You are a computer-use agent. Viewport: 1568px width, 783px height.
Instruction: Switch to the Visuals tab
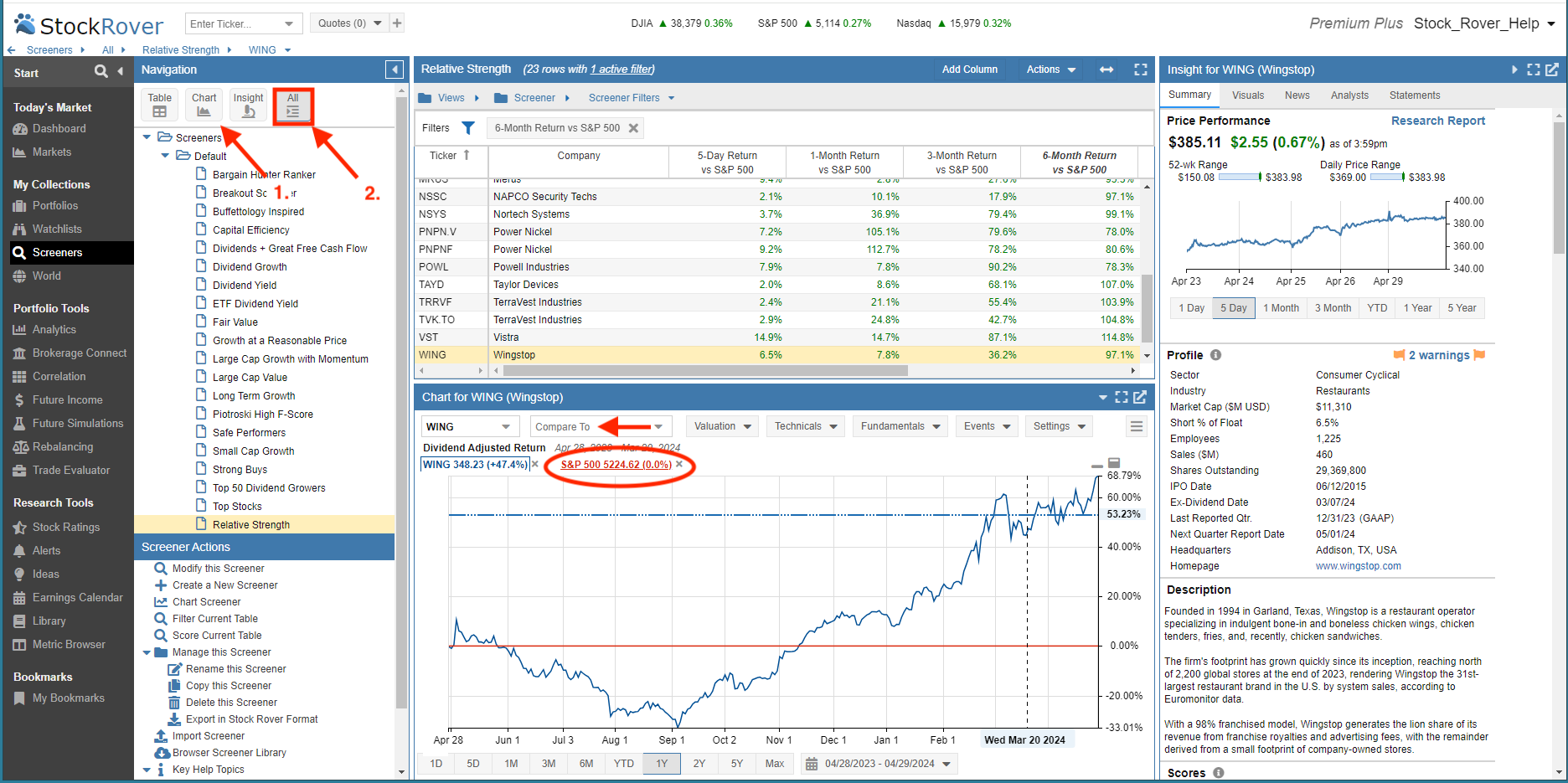point(1247,95)
